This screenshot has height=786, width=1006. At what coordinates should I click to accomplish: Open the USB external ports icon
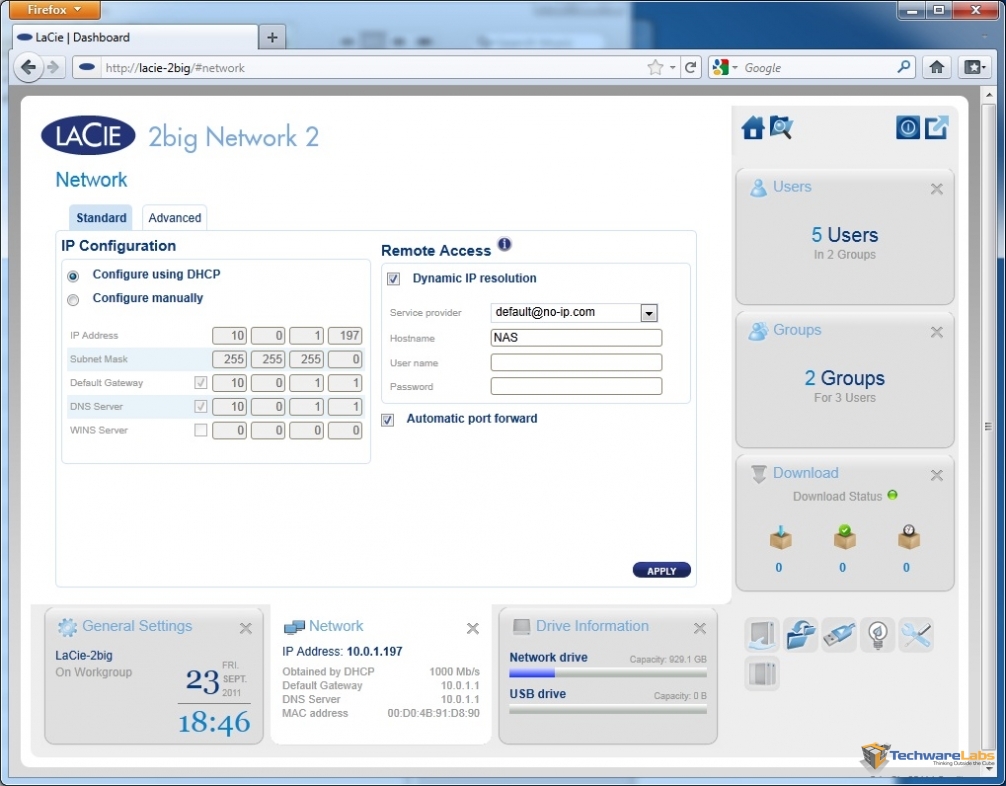point(839,635)
